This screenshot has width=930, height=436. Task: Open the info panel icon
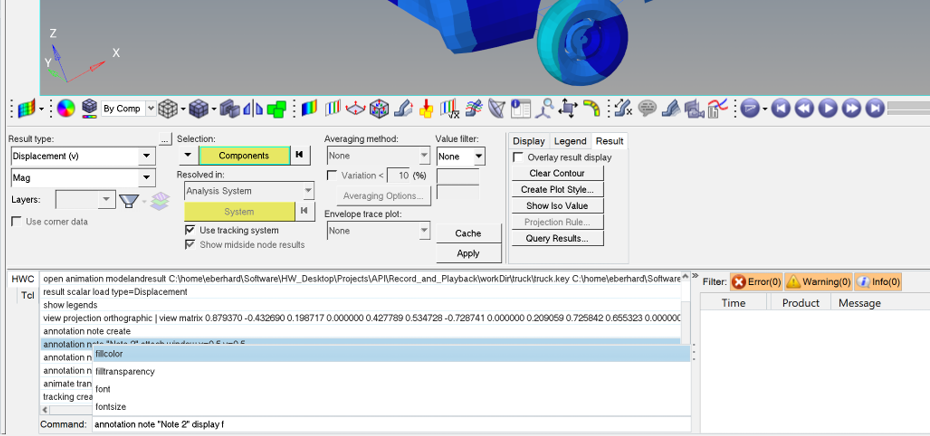520,108
